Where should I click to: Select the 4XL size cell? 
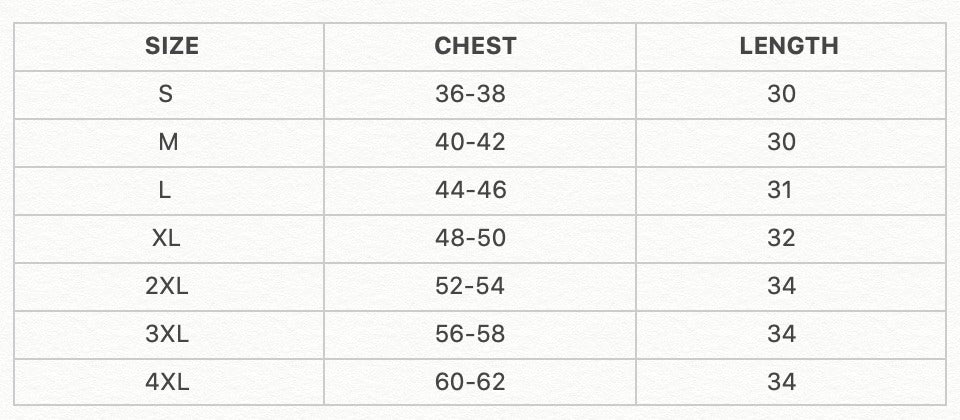(167, 382)
